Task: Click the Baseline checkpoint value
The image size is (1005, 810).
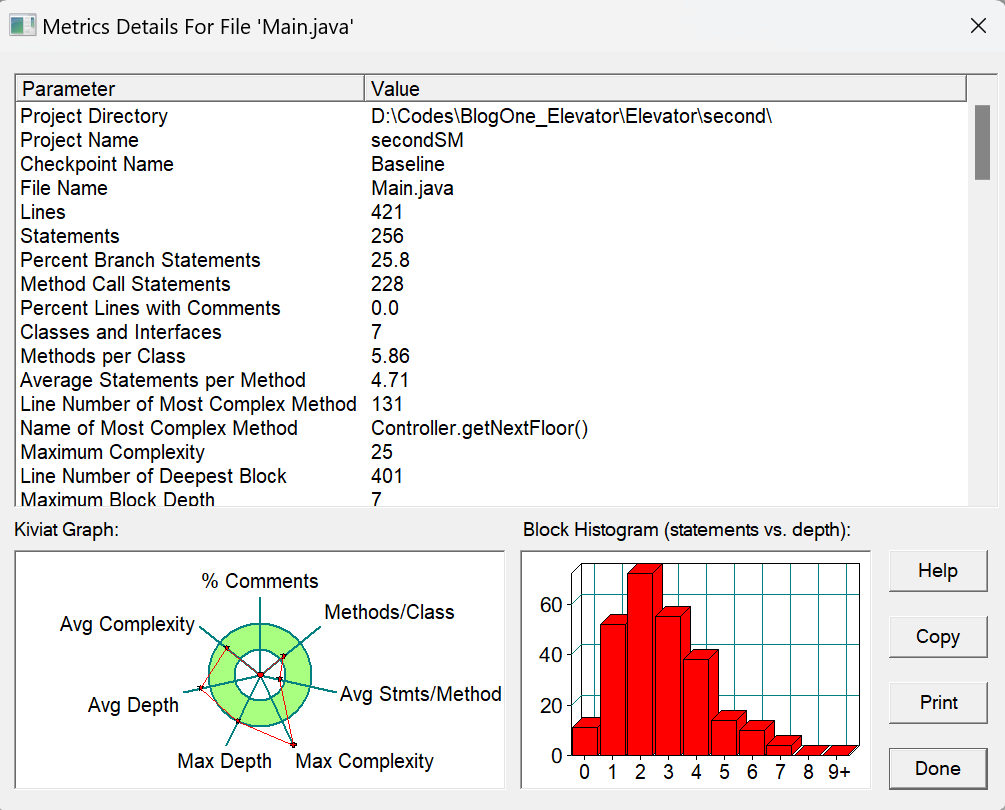Action: (x=408, y=164)
